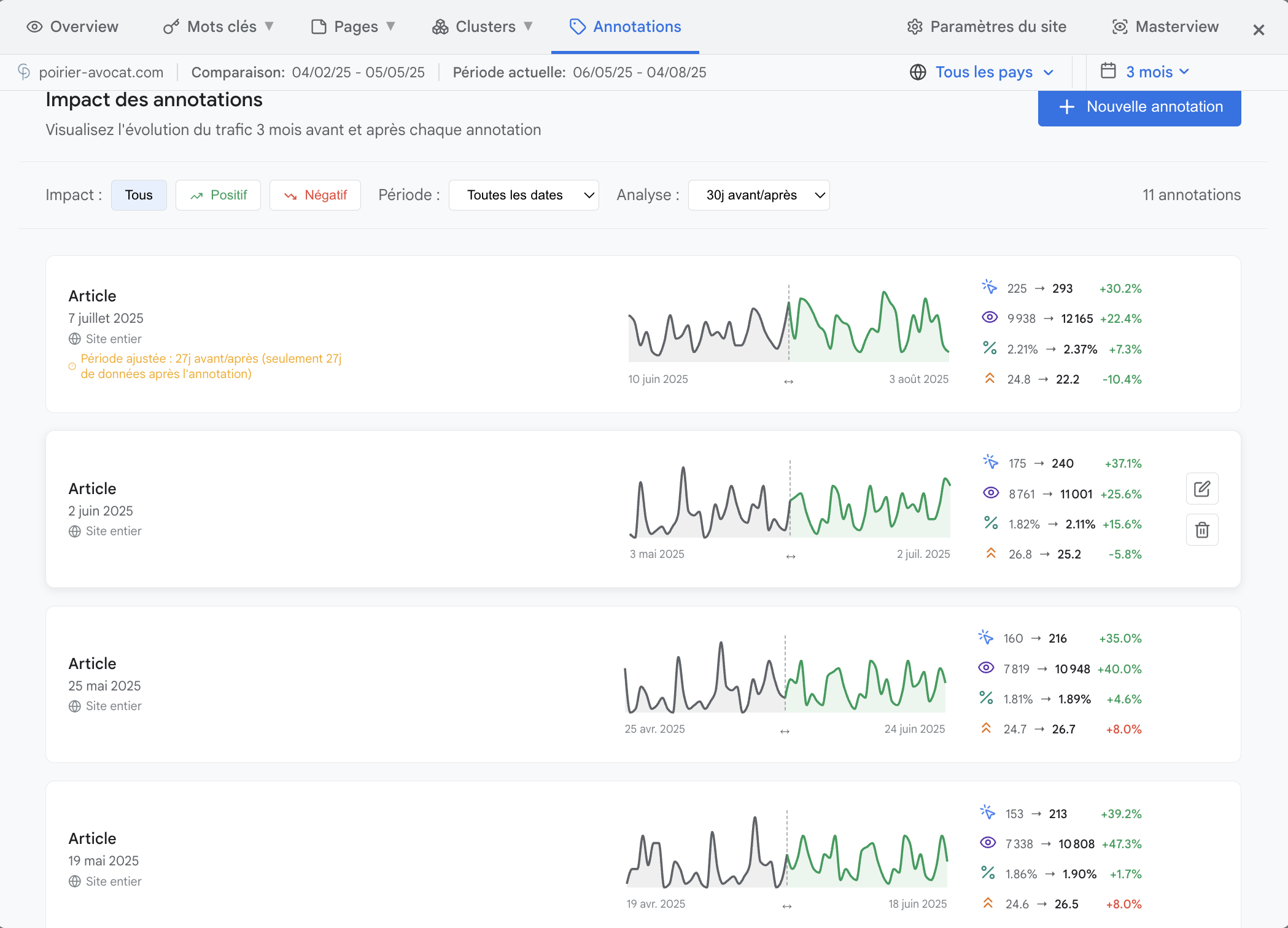Viewport: 1288px width, 928px height.
Task: Close the panel with the X button
Action: coord(1259,29)
